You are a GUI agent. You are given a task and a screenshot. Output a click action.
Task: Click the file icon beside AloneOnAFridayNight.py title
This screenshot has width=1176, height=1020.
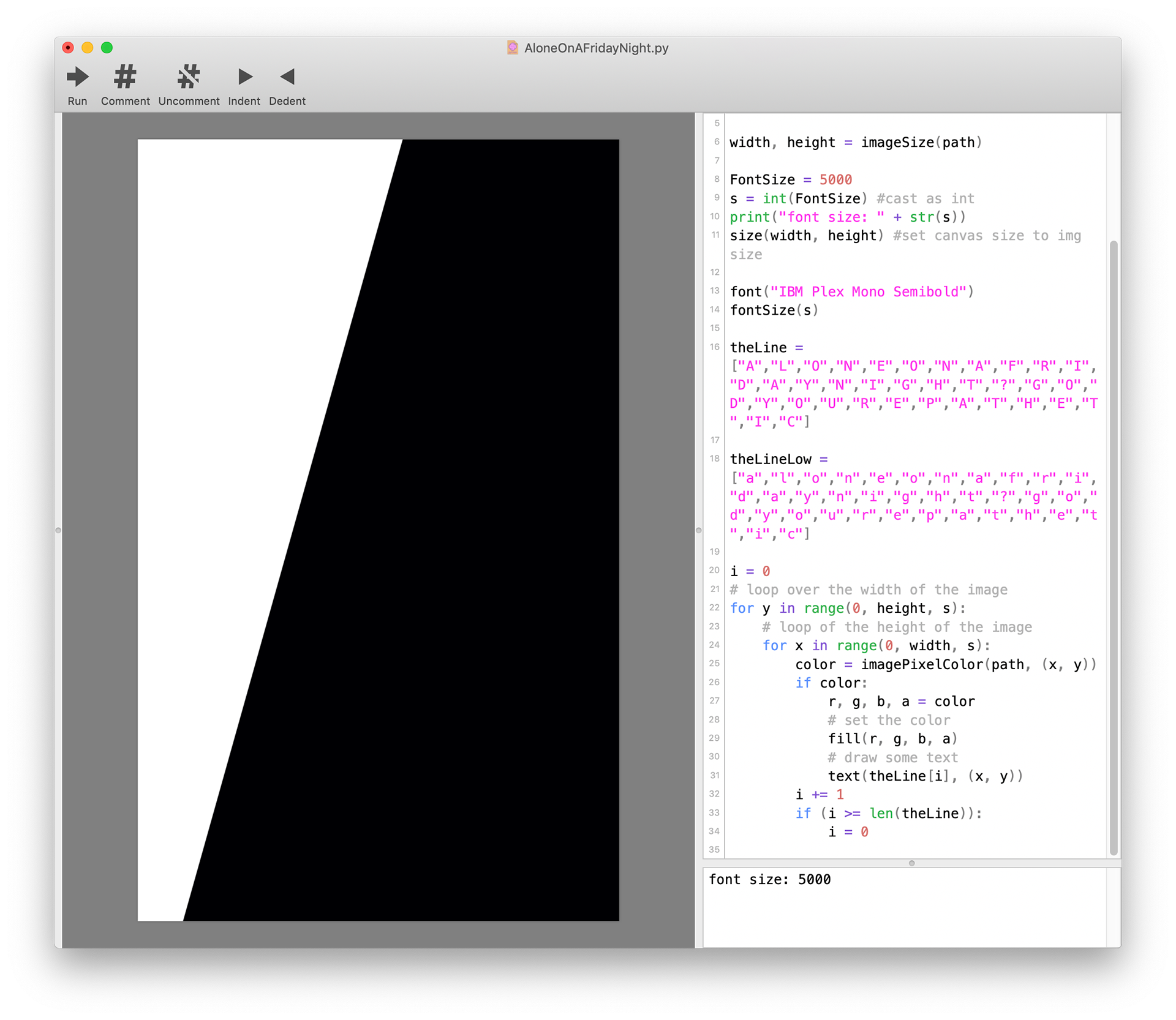(x=513, y=48)
